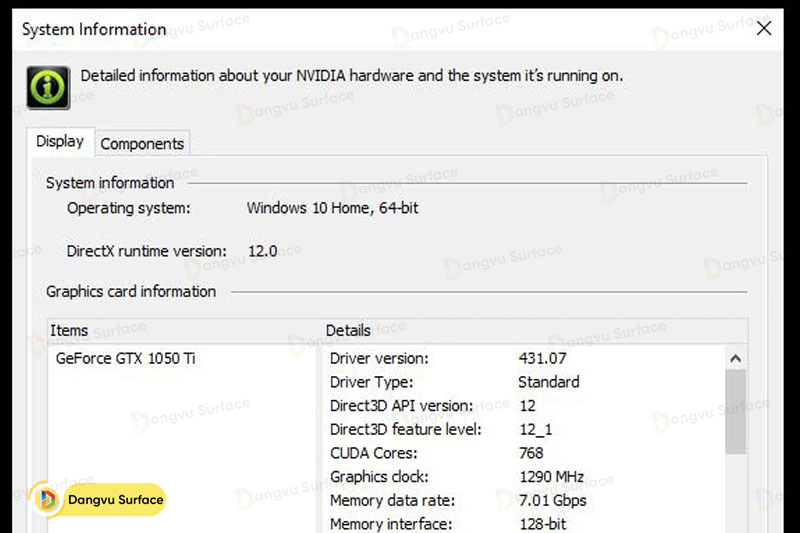The image size is (800, 533).
Task: Switch to the Components tab
Action: click(x=142, y=144)
